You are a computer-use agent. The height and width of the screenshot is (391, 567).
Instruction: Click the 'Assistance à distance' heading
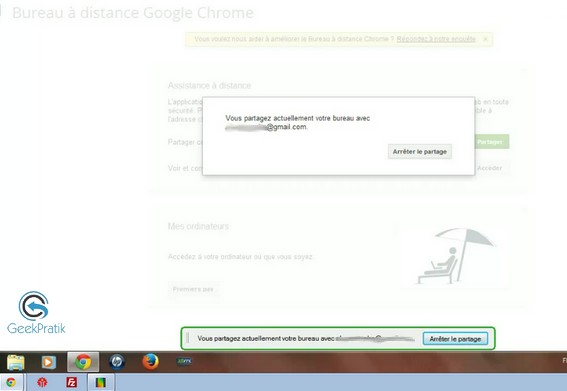[209, 86]
